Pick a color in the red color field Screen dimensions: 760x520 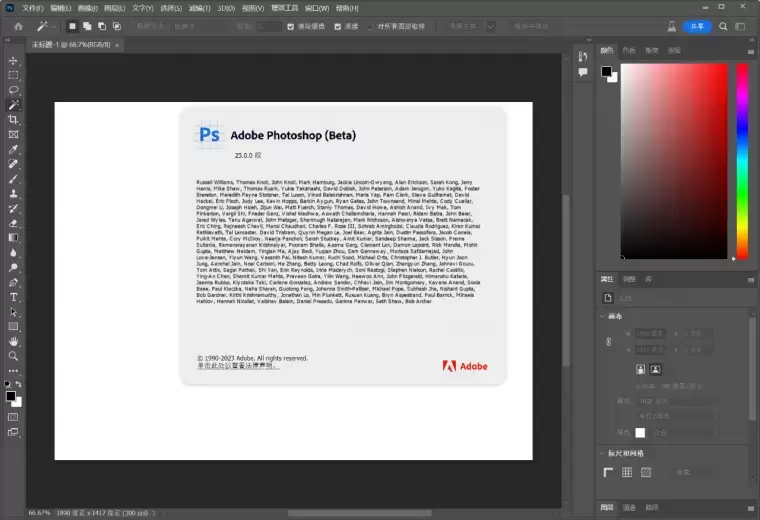click(x=674, y=161)
